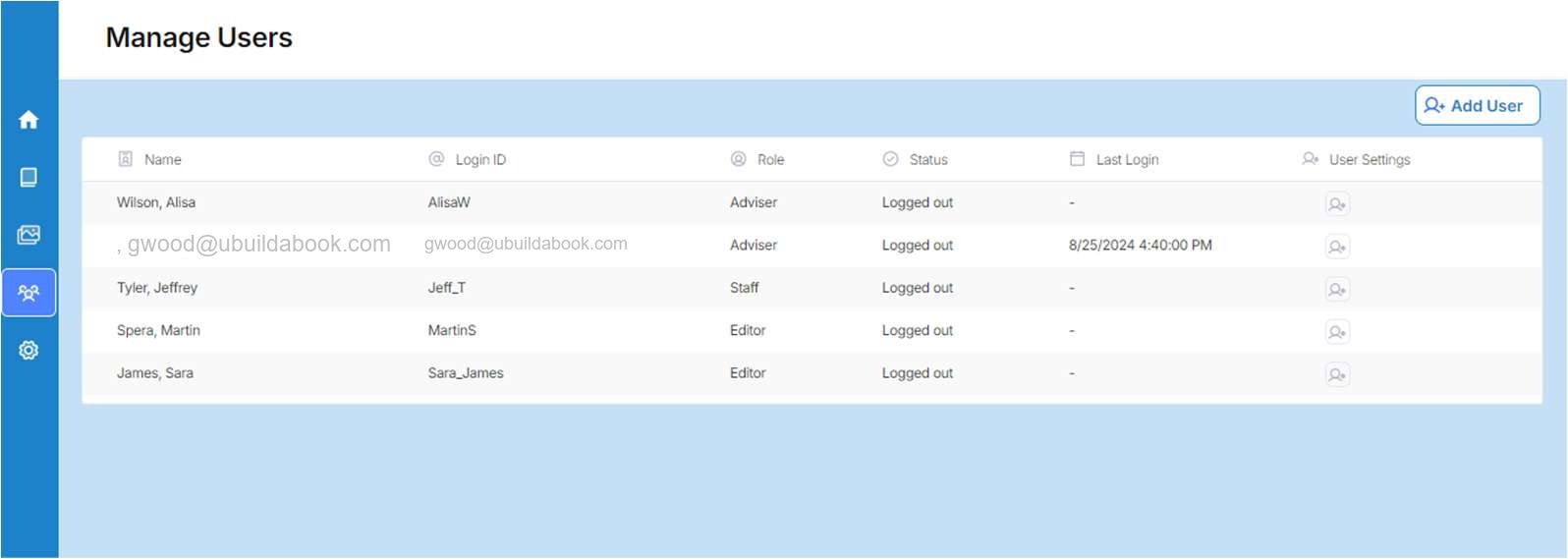
Task: Click the user-plus icon beside User Settings header
Action: click(x=1310, y=158)
